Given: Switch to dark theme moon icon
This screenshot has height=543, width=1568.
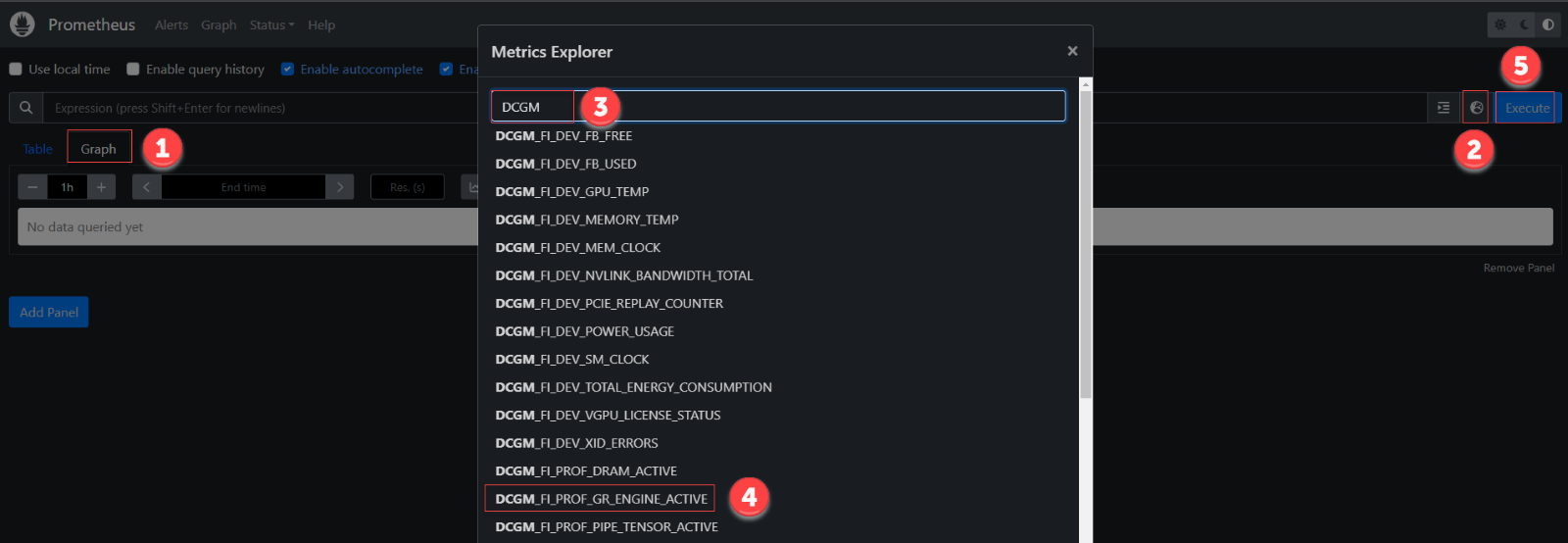Looking at the screenshot, I should (1524, 25).
